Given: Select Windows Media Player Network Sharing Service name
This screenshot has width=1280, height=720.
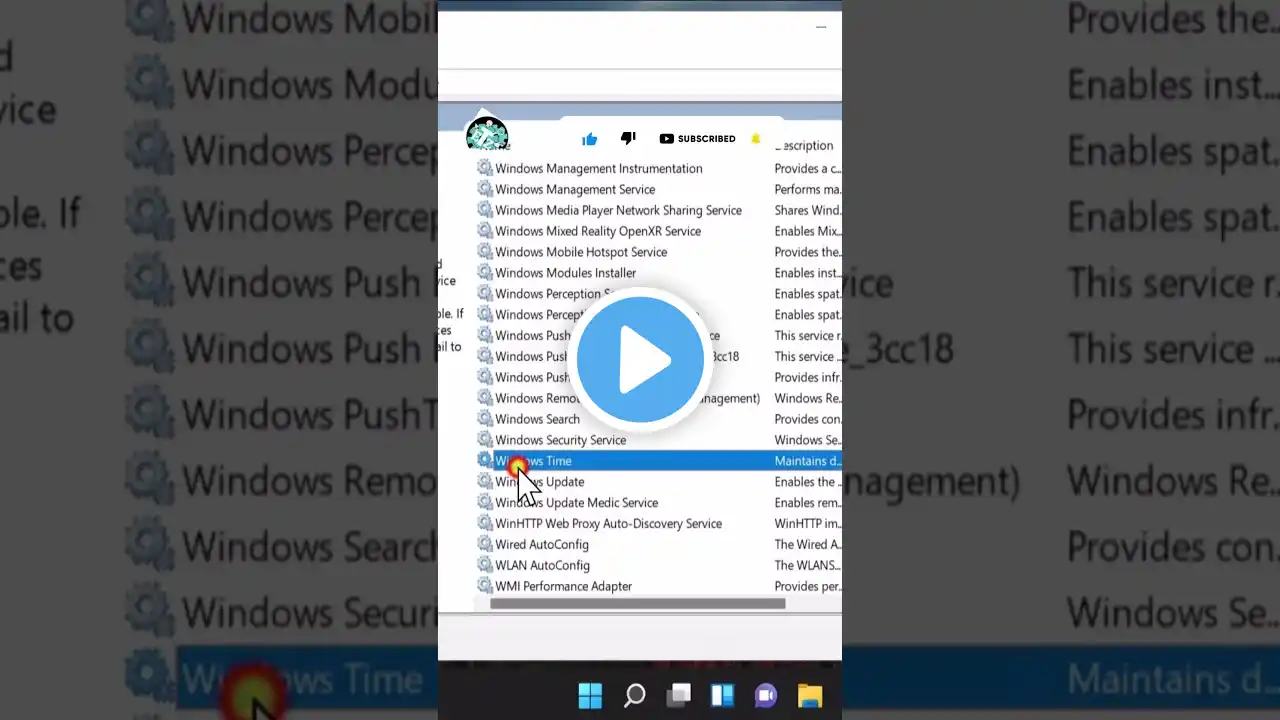Looking at the screenshot, I should point(618,211).
